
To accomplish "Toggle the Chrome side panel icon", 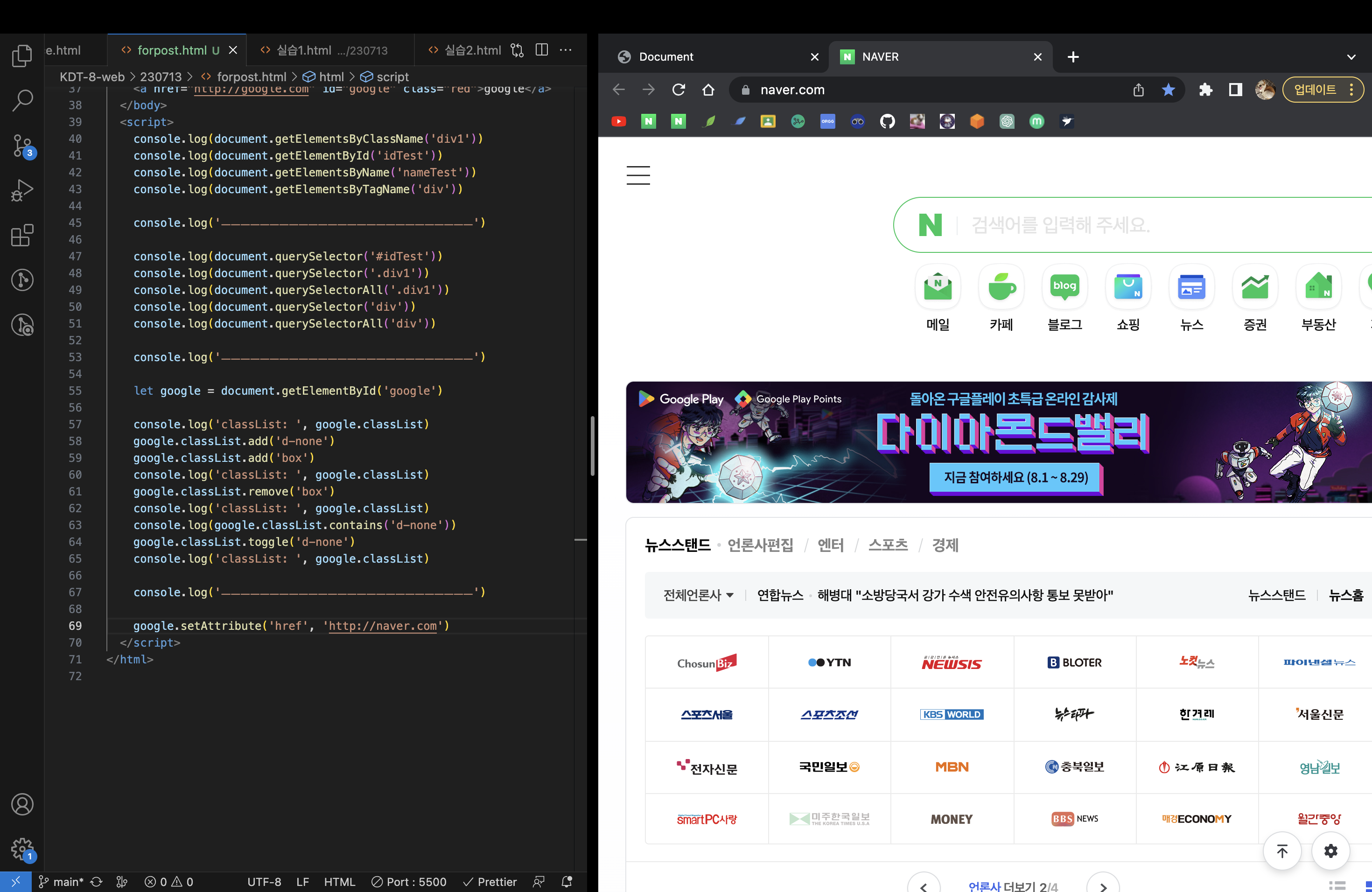I will 1235,89.
